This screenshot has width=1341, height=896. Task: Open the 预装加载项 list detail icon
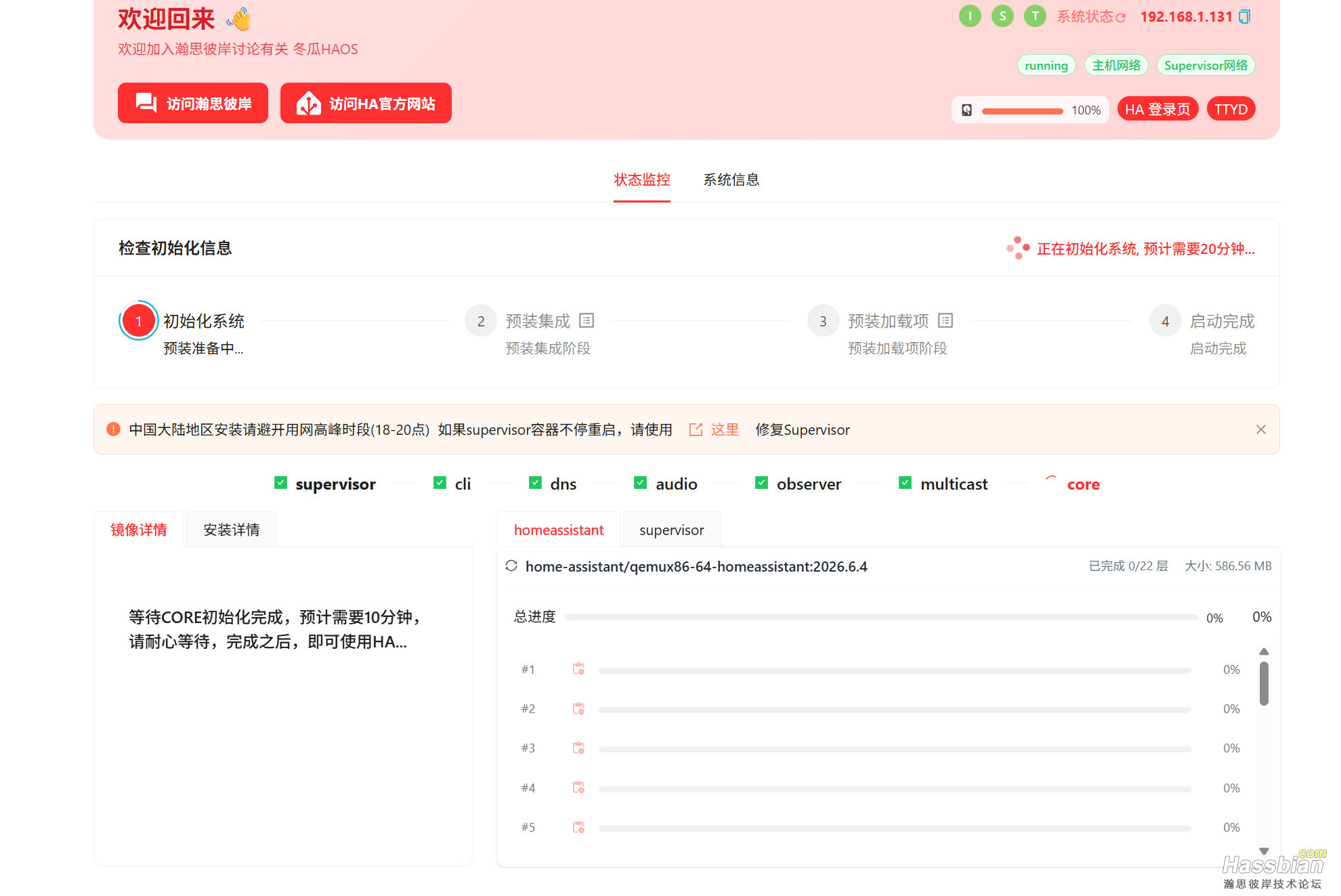945,320
